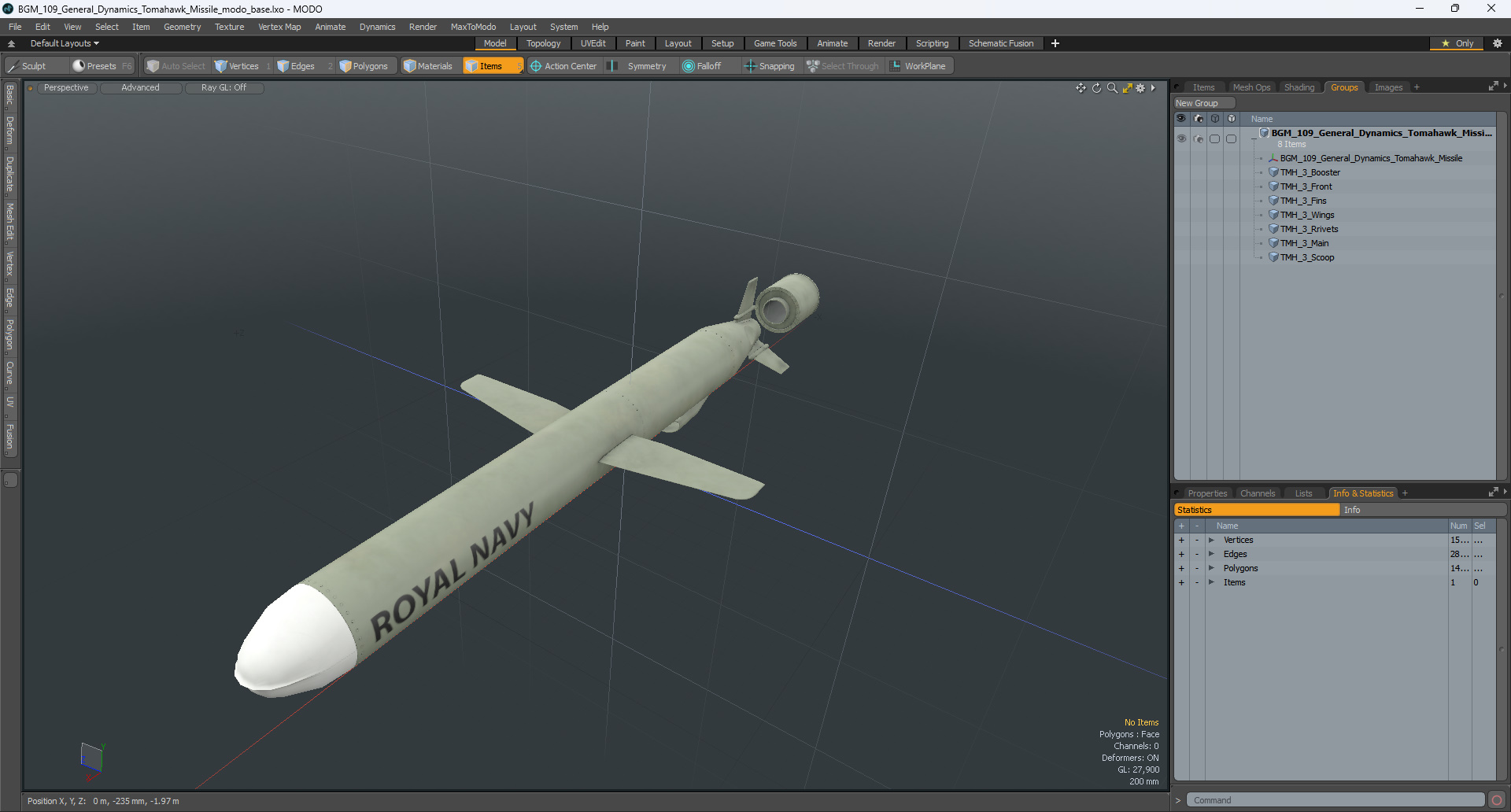The width and height of the screenshot is (1511, 812).
Task: Open the Vertex Map menu
Action: pos(279,27)
